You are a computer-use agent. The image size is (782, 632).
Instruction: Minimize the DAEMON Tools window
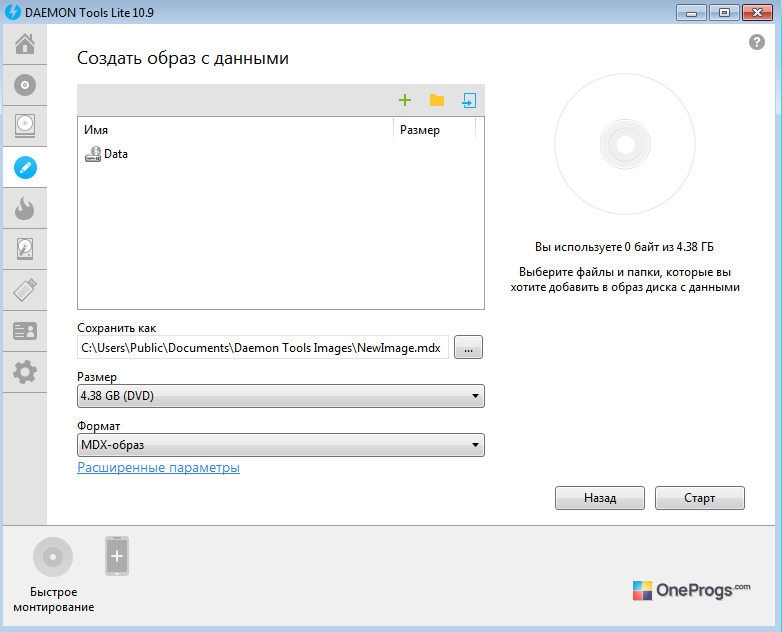coord(691,12)
